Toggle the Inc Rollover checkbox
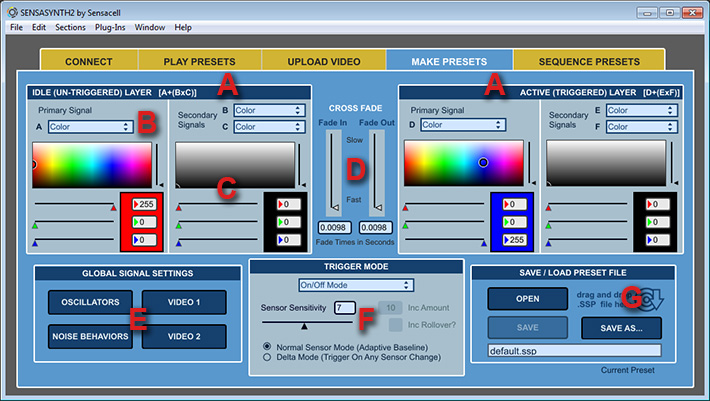Screen dimensions: 710x401 click(x=395, y=325)
